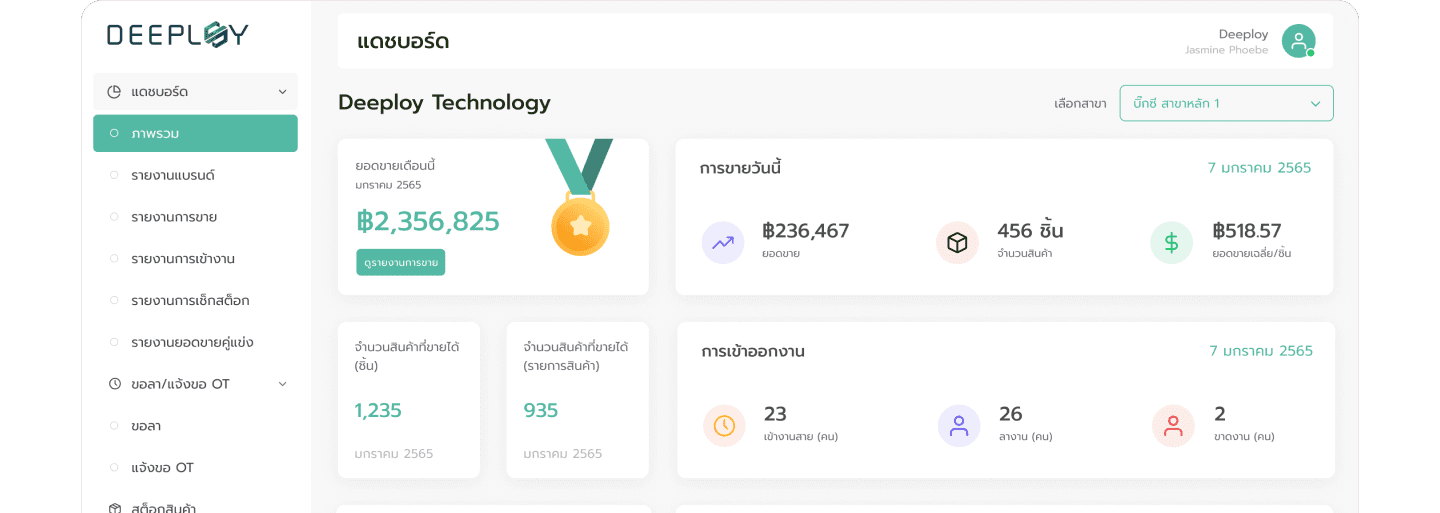Click the purple on-leave person icon

[958, 425]
